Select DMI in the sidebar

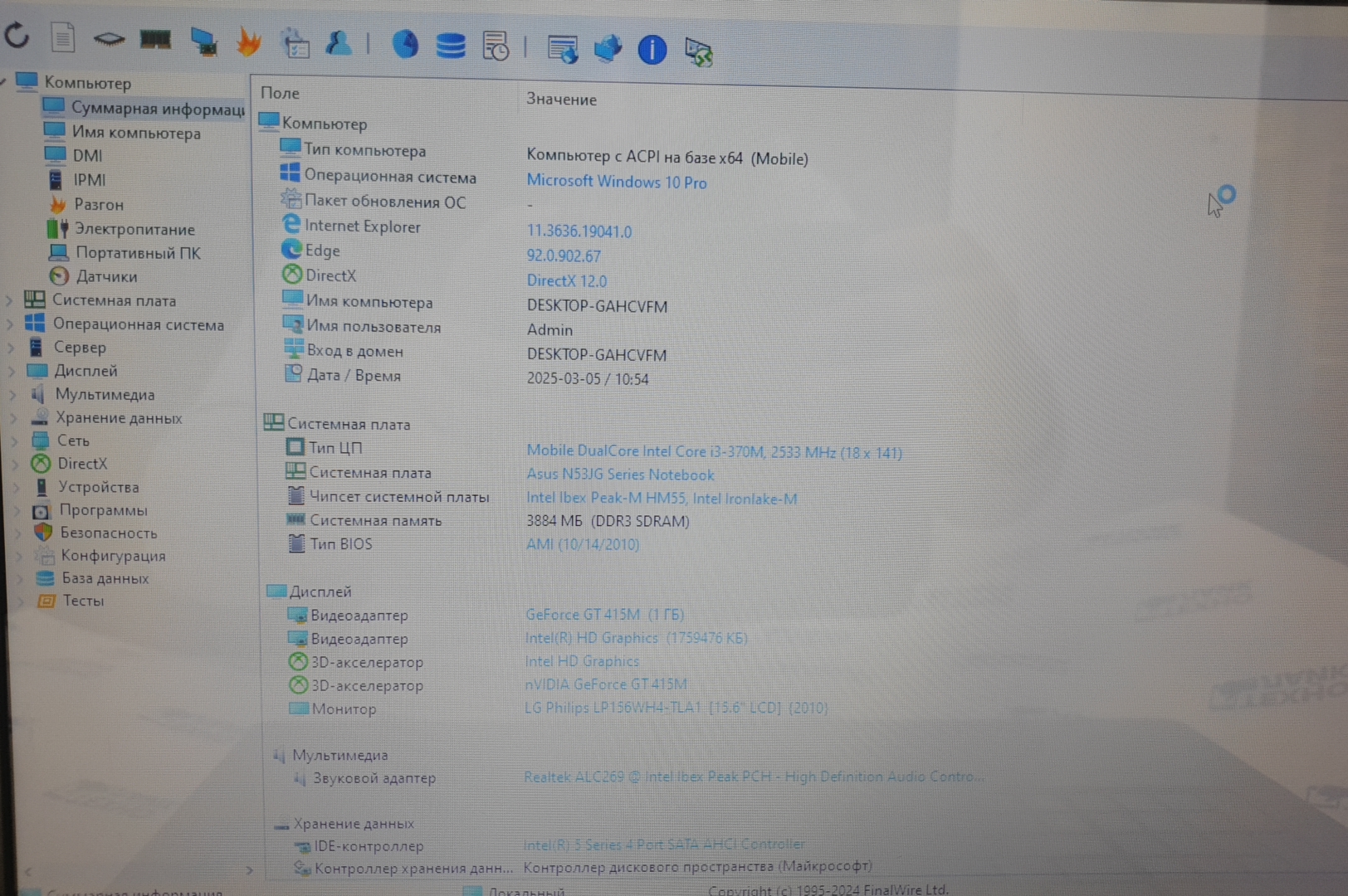(x=87, y=156)
